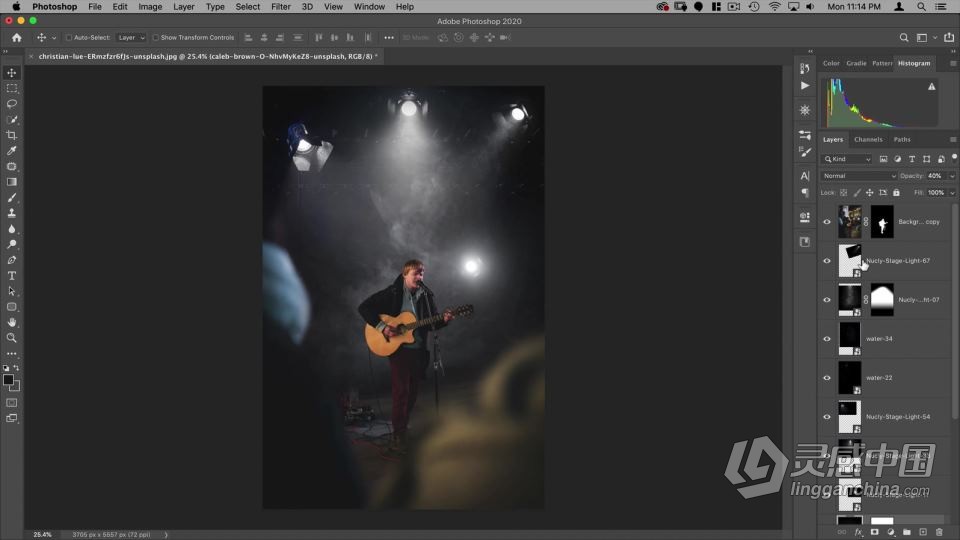The height and width of the screenshot is (540, 960).
Task: Switch to the Channels tab
Action: [868, 139]
